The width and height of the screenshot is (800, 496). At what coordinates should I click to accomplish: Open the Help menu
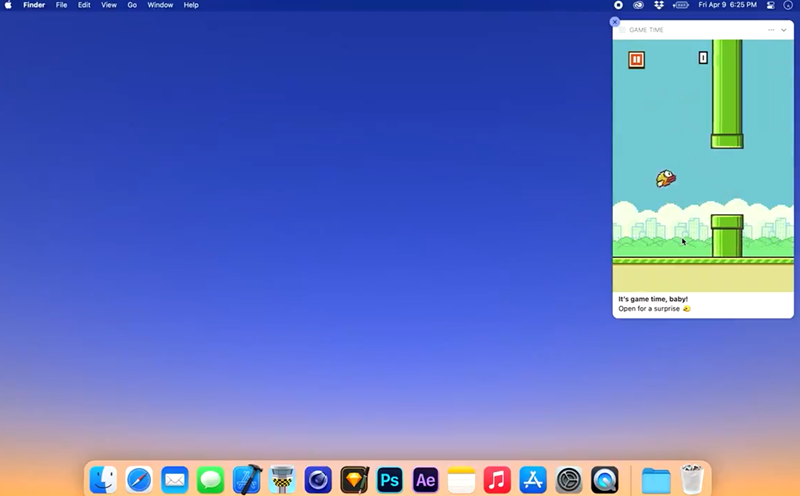[x=191, y=5]
